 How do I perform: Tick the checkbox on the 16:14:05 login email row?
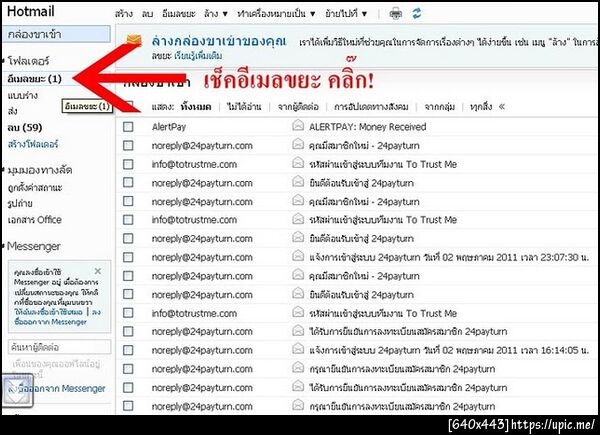coord(128,350)
